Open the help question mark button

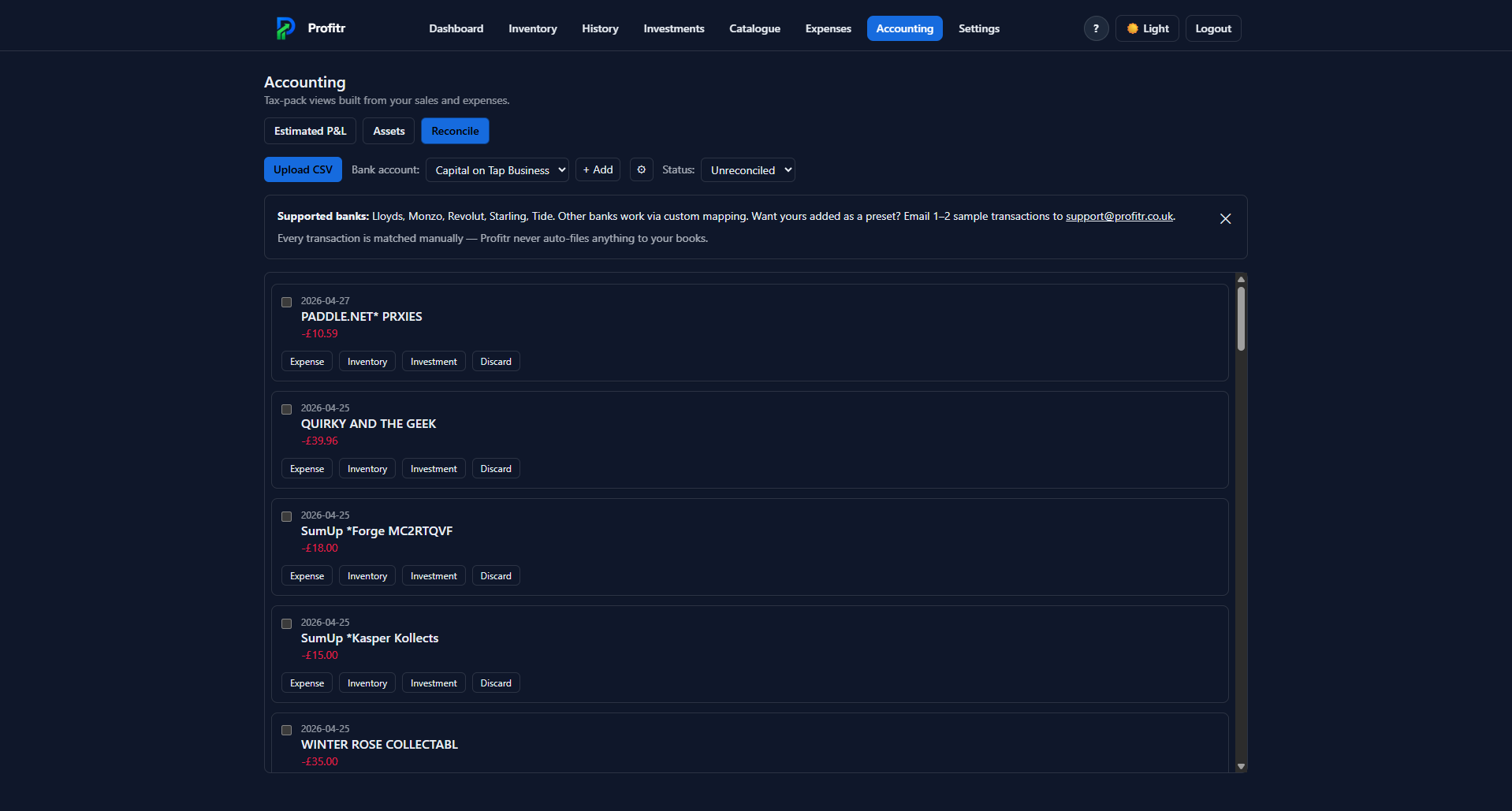1096,28
